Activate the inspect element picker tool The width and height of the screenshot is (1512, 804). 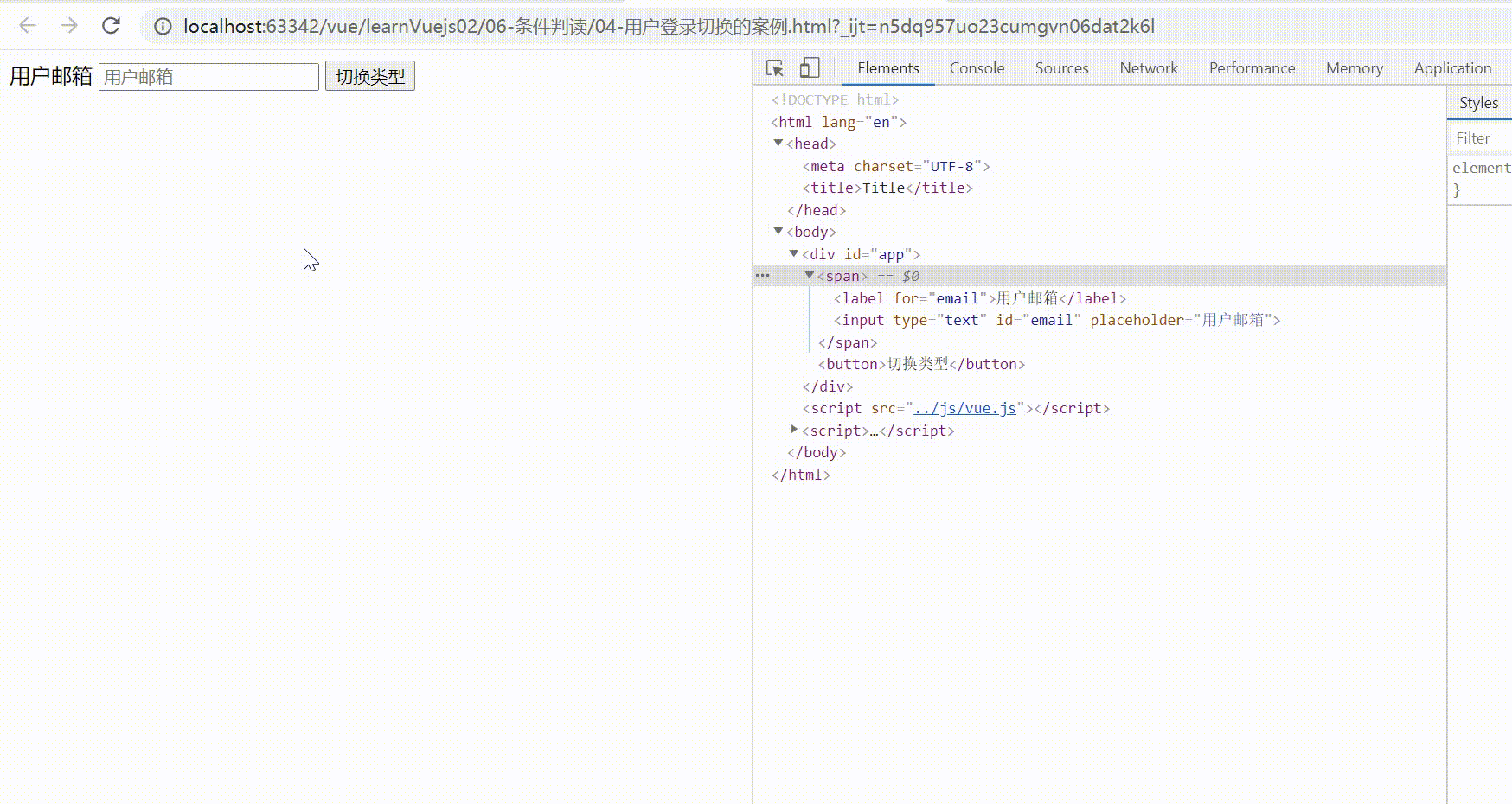click(775, 68)
